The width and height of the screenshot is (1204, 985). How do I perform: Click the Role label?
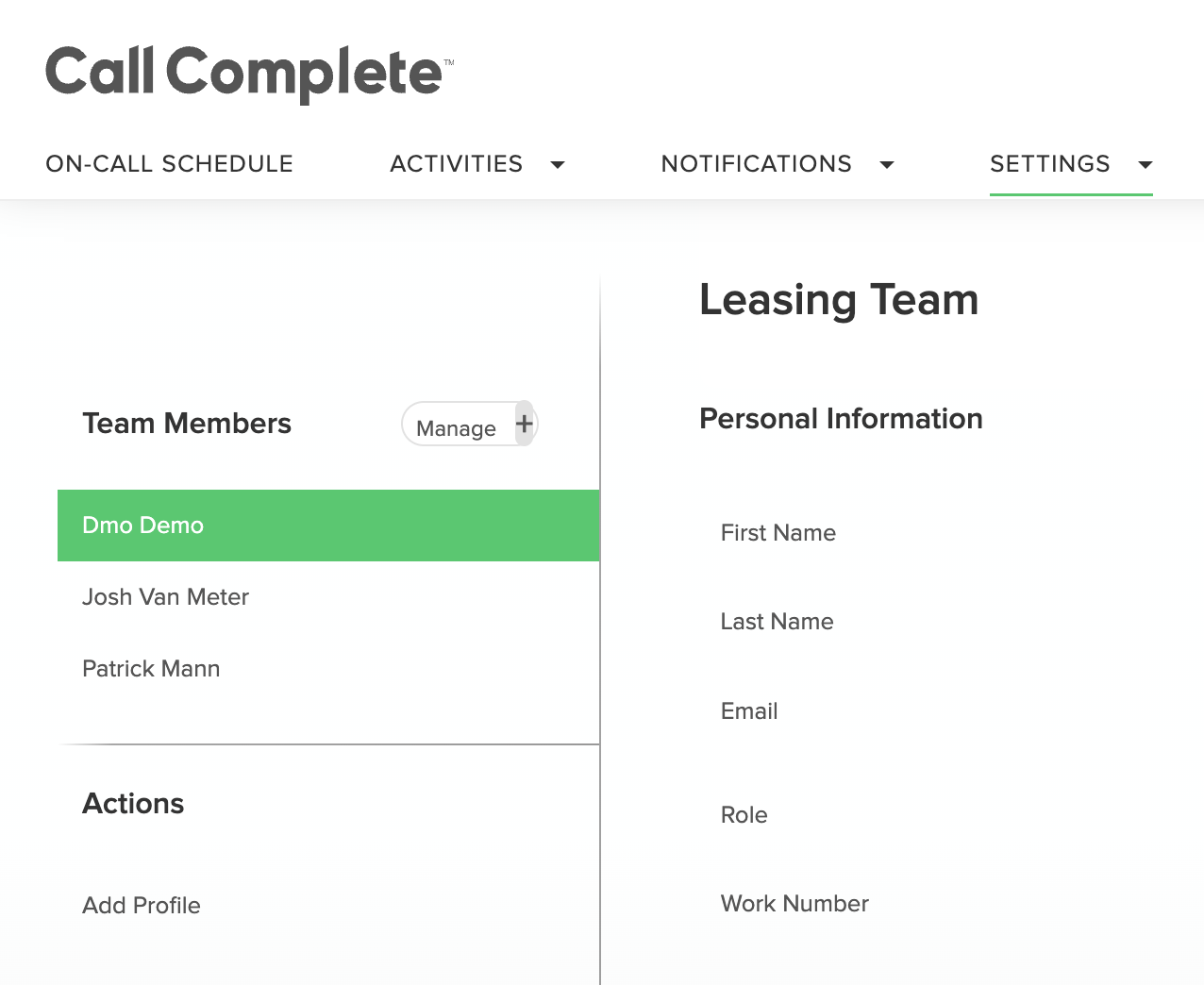click(744, 815)
